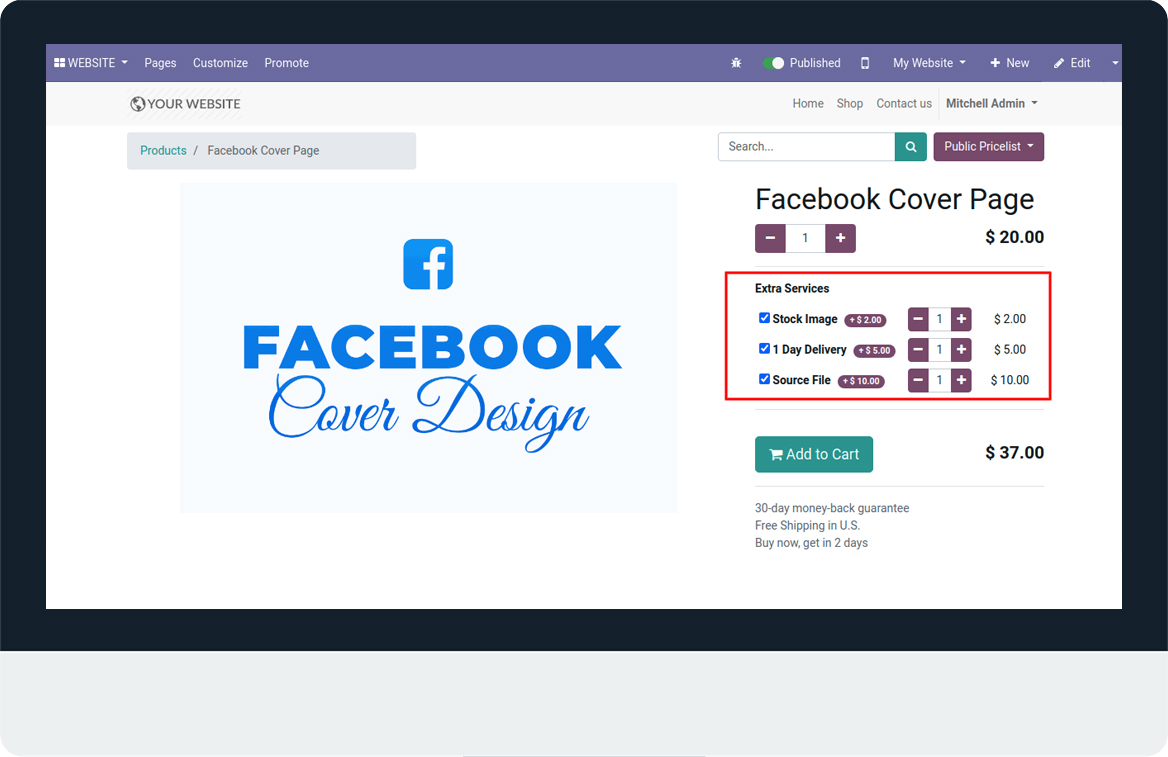Click the Source File label
Viewport: 1168px width, 757px height.
click(x=802, y=380)
